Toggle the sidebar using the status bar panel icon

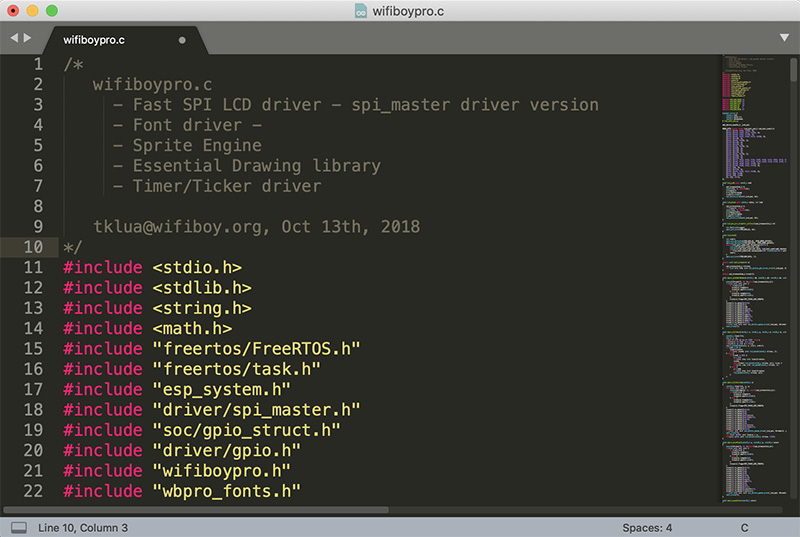[x=19, y=527]
